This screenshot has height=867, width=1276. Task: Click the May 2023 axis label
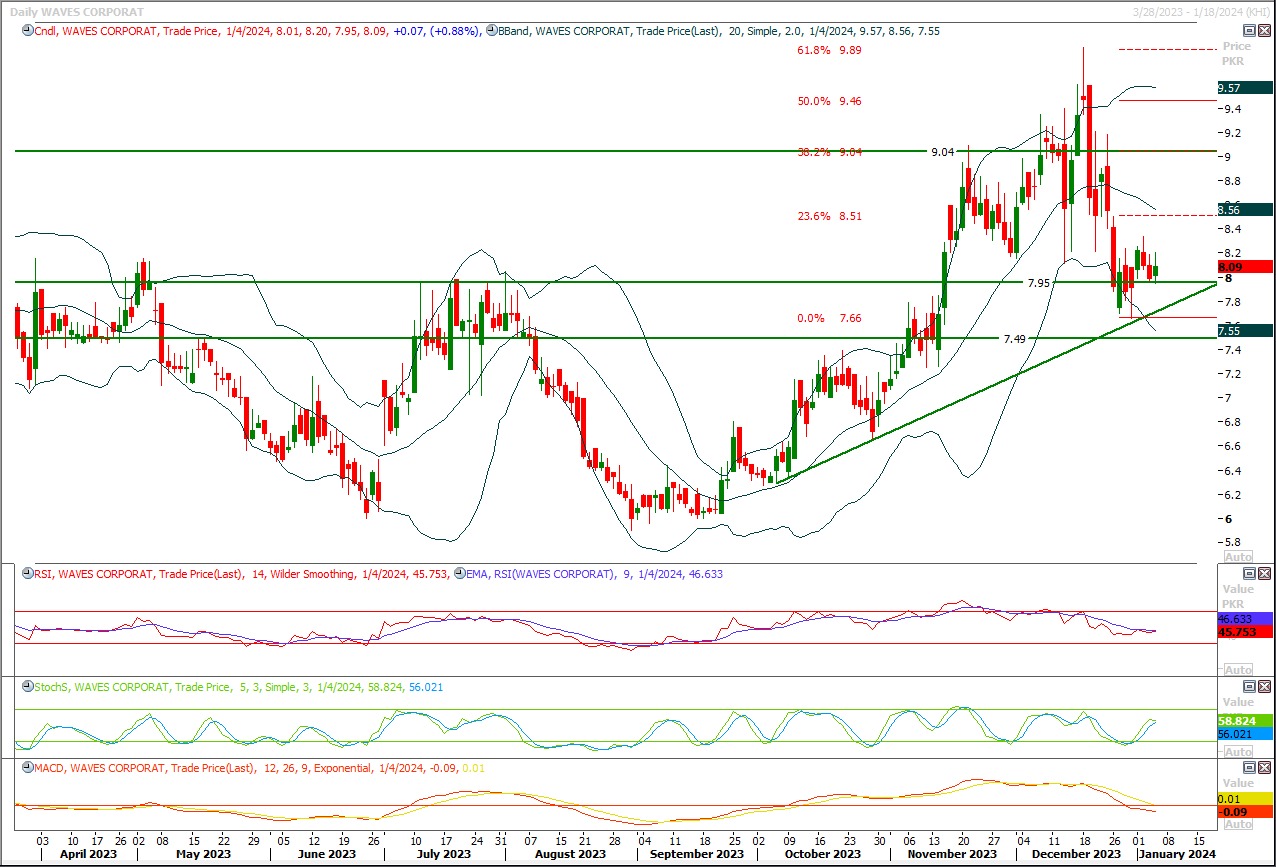tap(205, 854)
